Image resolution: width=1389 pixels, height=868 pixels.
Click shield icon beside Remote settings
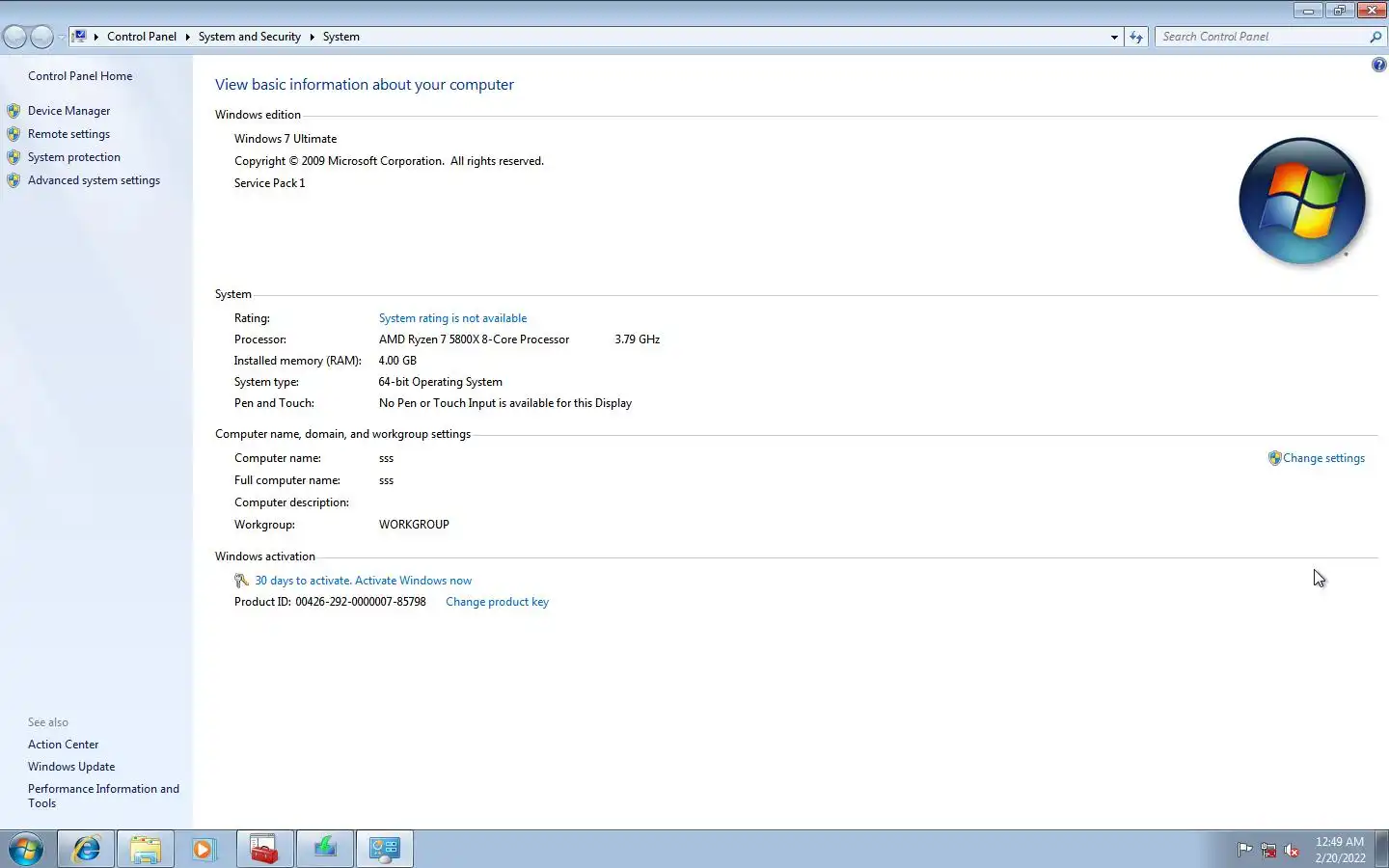point(14,134)
